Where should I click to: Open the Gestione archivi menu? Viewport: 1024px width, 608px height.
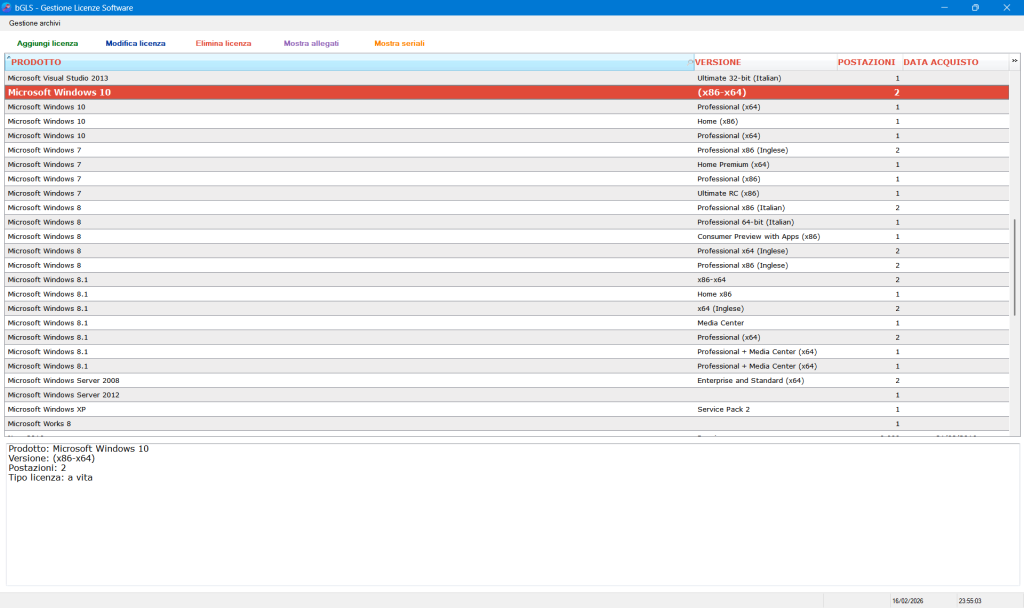(35, 23)
